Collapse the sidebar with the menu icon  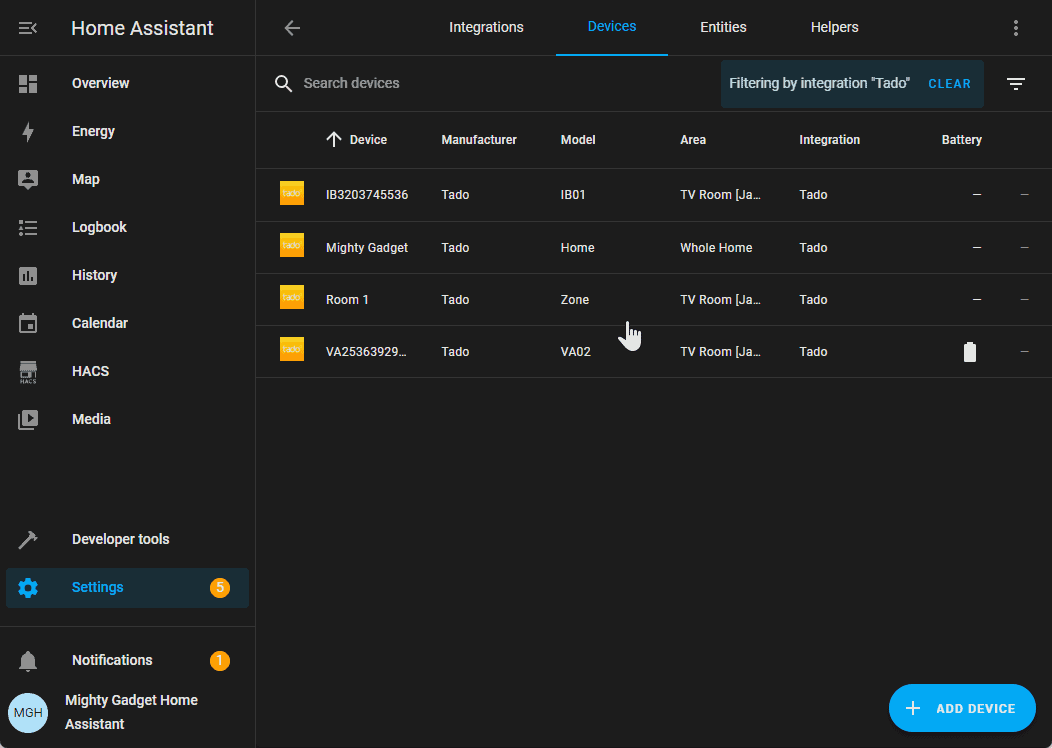point(28,28)
